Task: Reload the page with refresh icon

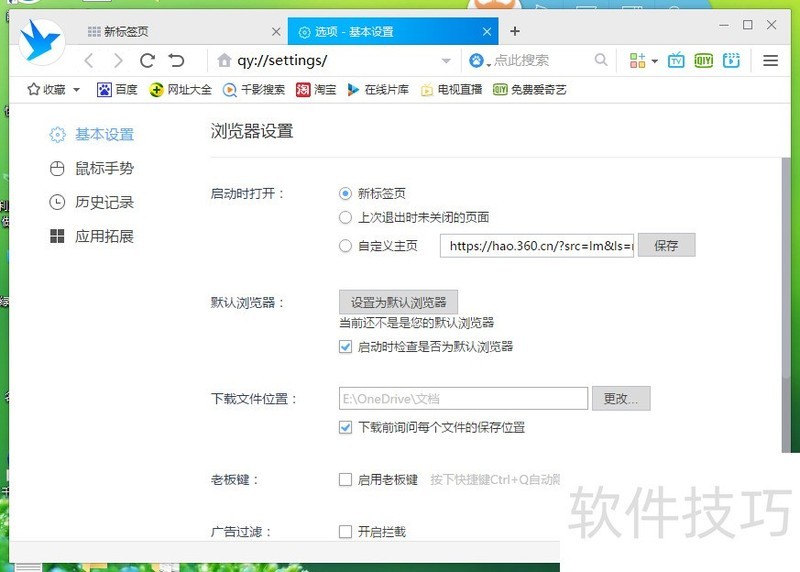Action: pyautogui.click(x=147, y=61)
